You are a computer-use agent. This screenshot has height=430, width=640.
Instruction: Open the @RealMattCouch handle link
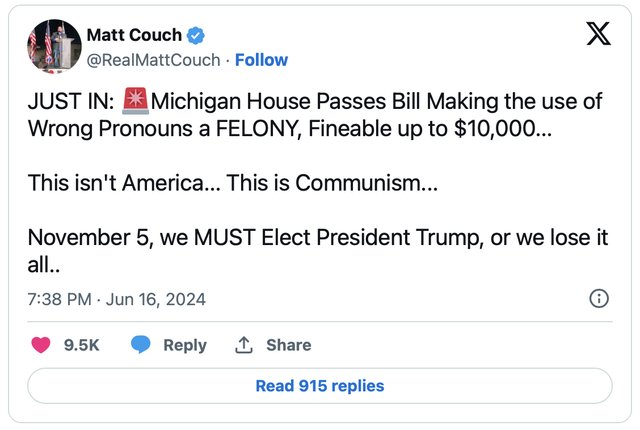(x=153, y=60)
